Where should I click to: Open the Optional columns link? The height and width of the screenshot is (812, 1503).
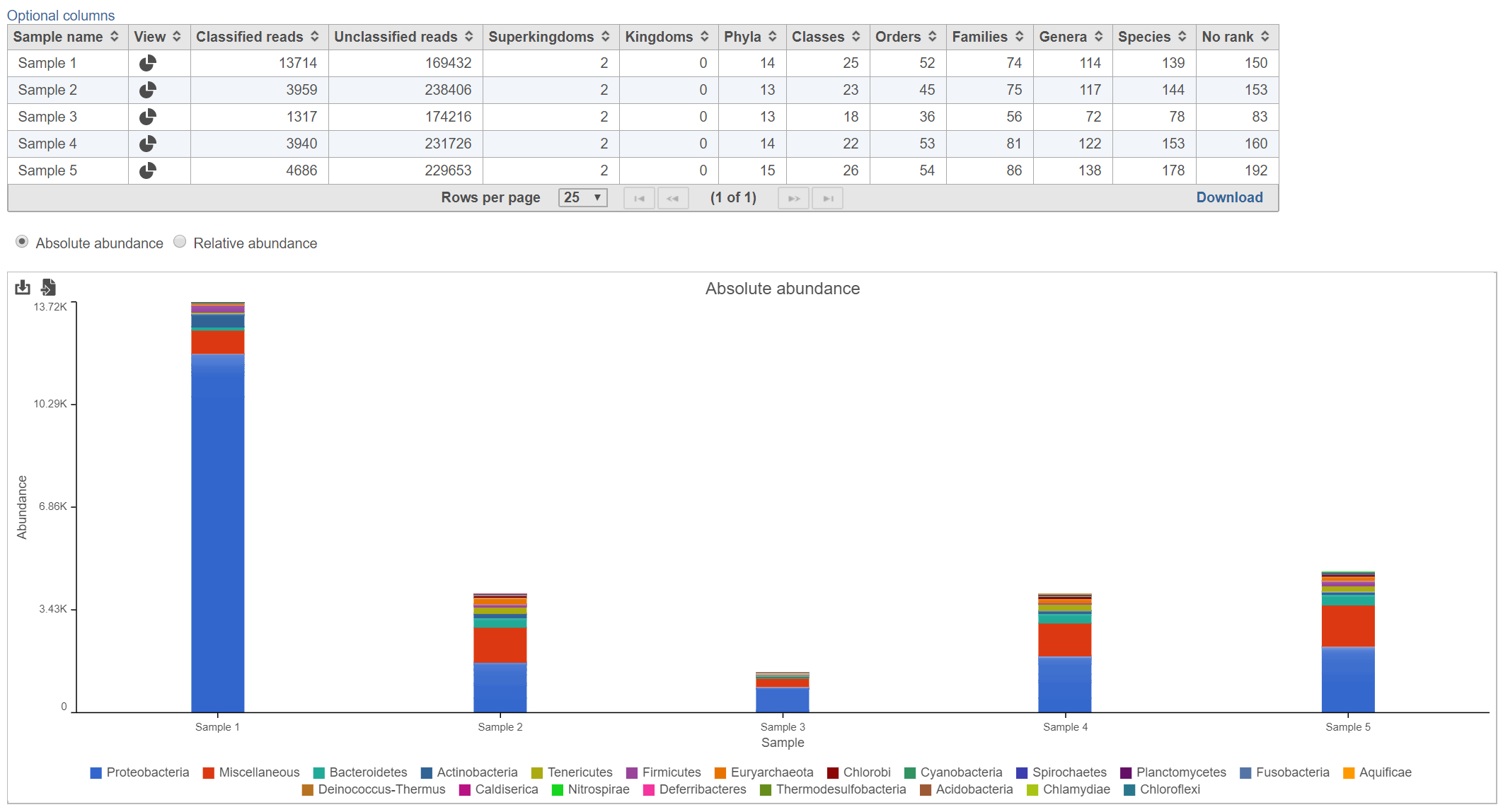tap(61, 15)
